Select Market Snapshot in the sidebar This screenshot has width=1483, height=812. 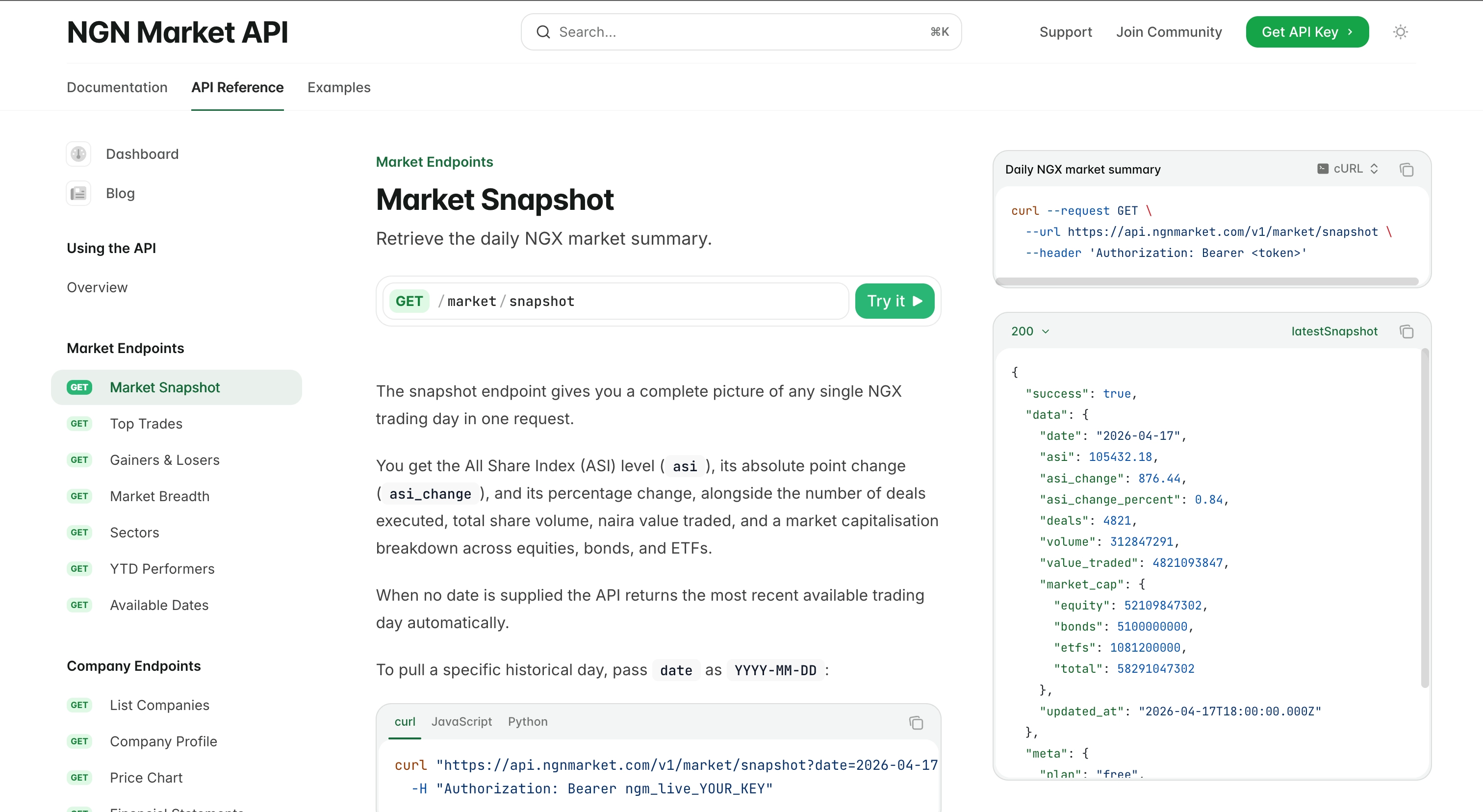click(x=176, y=387)
